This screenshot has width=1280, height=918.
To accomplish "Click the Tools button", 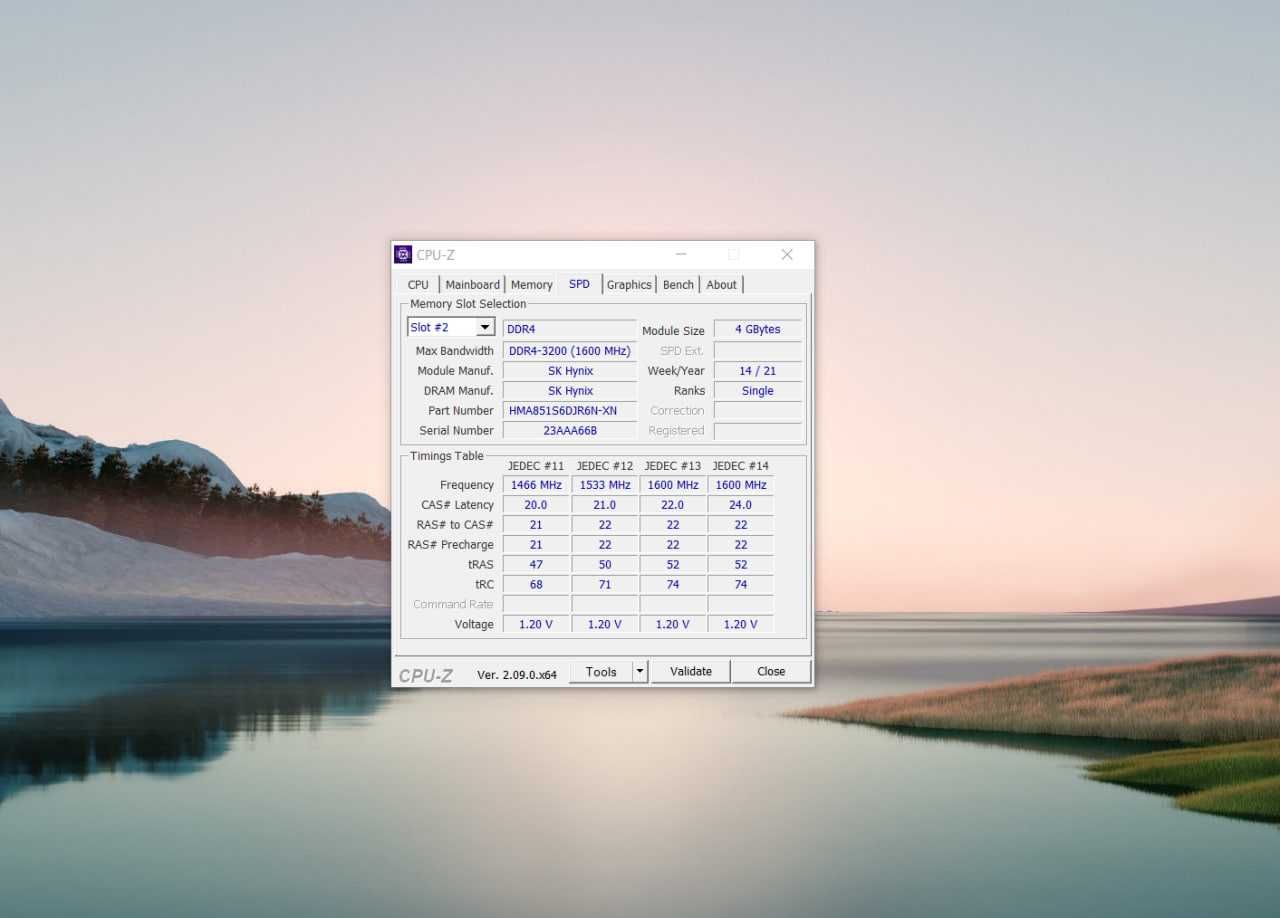I will pyautogui.click(x=601, y=672).
